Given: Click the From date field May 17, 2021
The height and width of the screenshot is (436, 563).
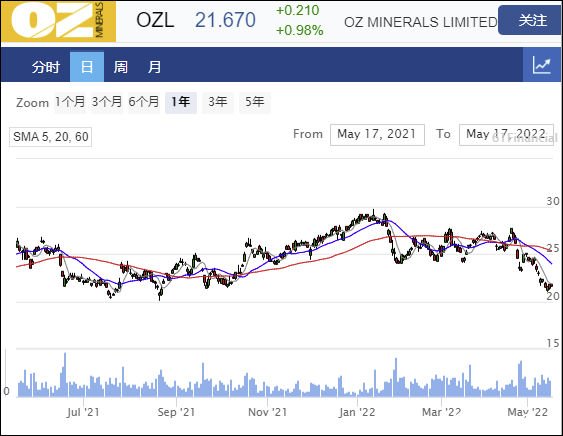Looking at the screenshot, I should point(377,135).
